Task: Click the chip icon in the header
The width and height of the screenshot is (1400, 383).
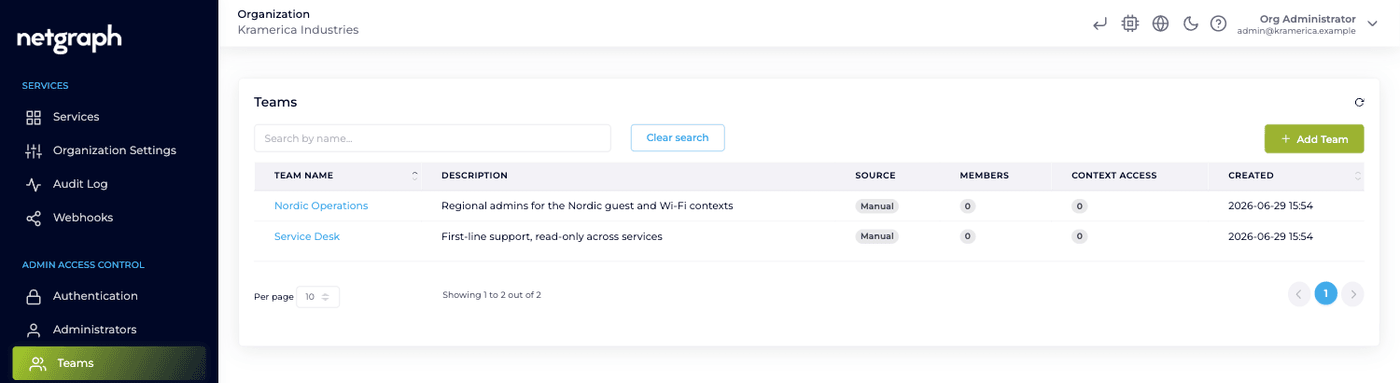Action: pos(1131,24)
